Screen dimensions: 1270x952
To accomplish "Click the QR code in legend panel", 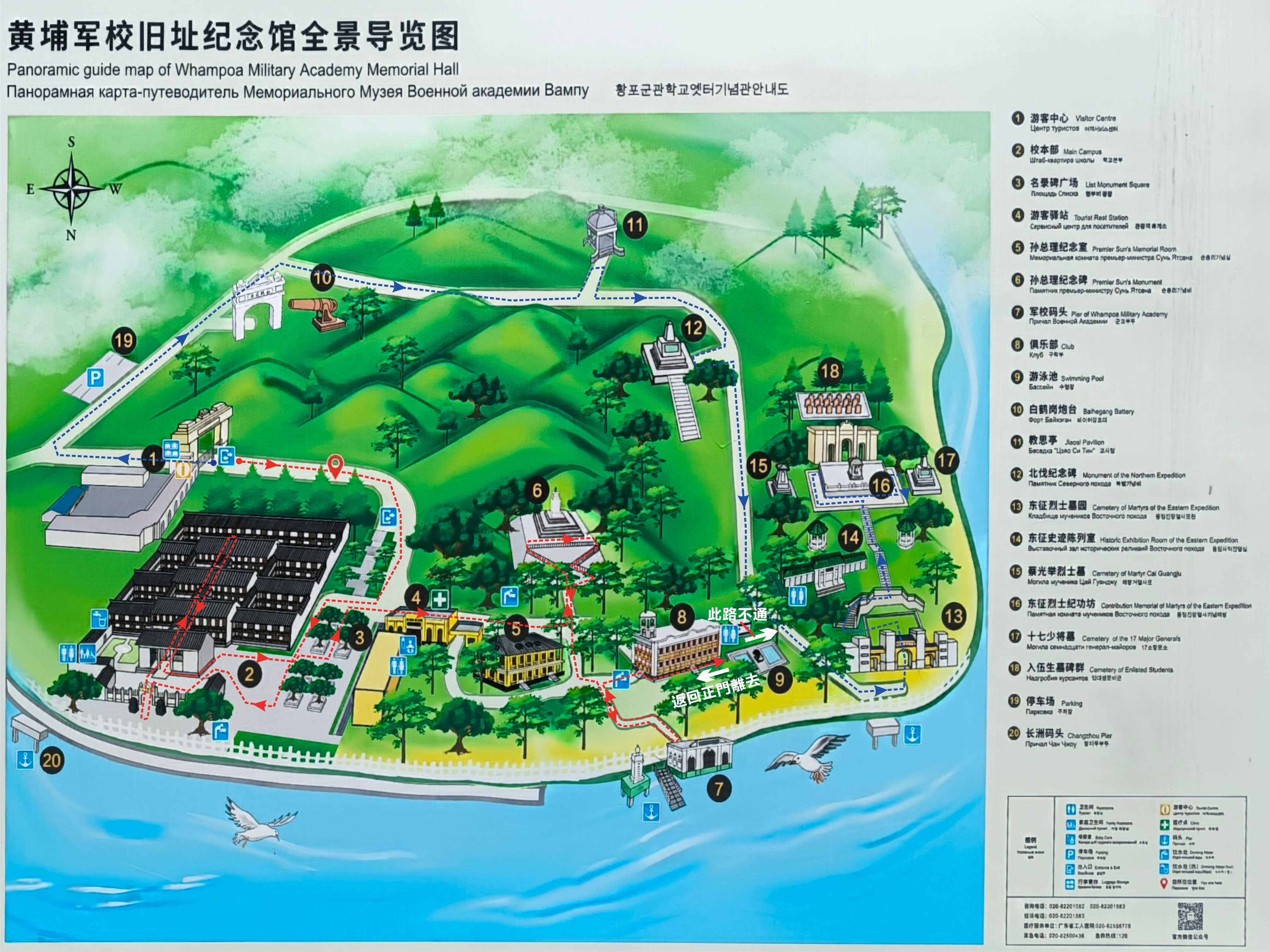I will [x=1190, y=916].
